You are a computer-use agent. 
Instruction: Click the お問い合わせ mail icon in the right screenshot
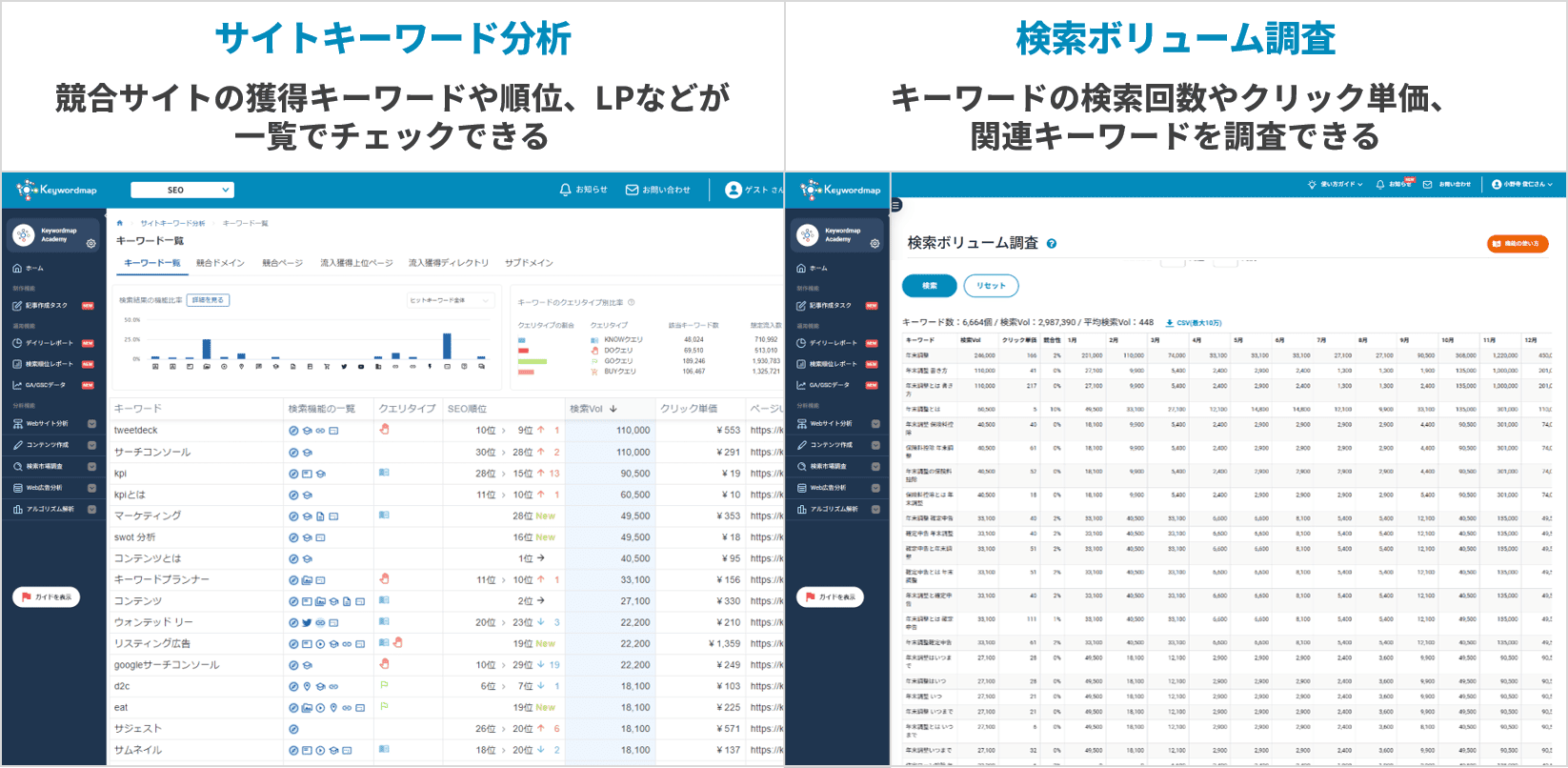[x=1427, y=184]
